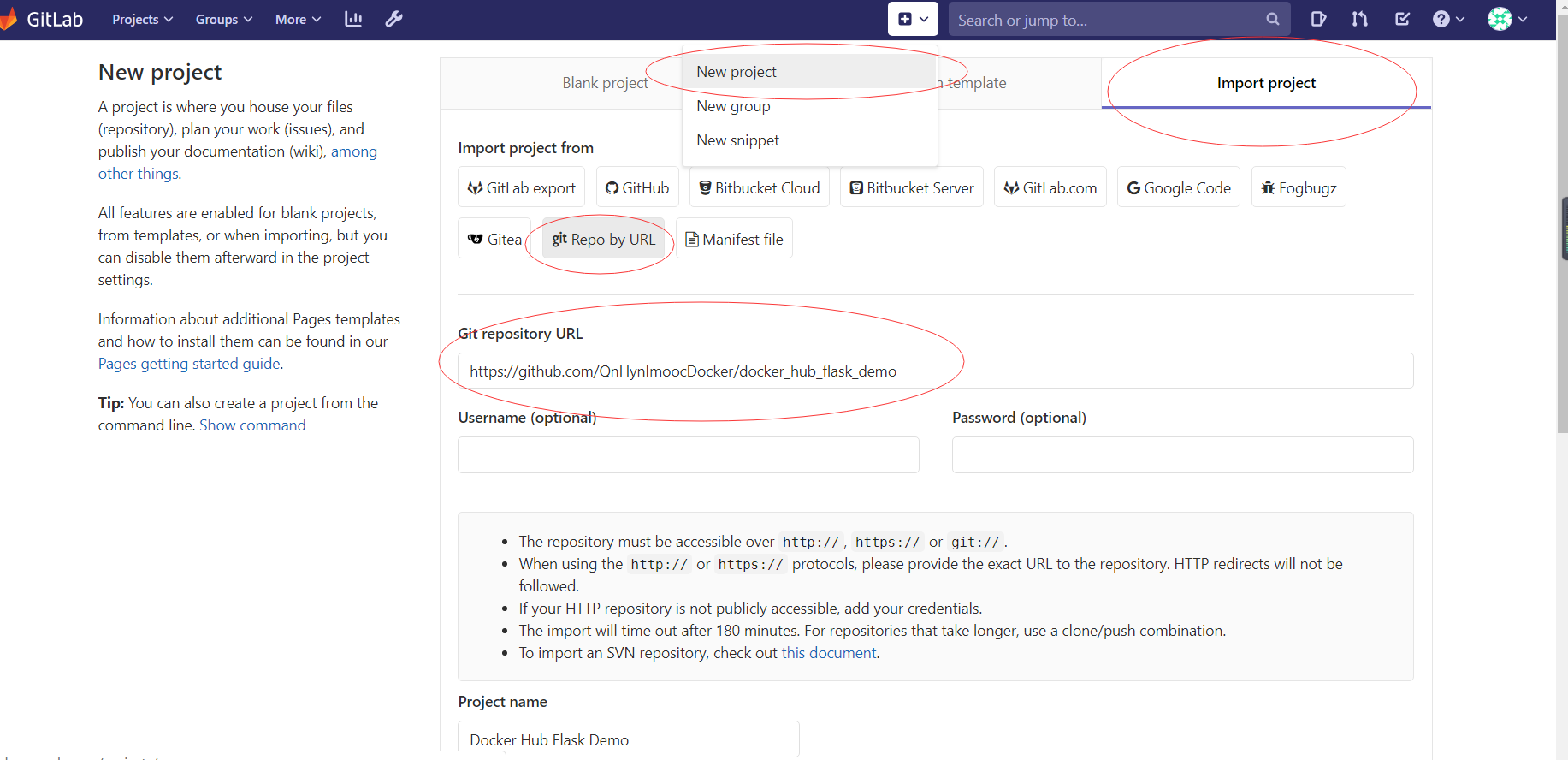The width and height of the screenshot is (1568, 760).
Task: Click the Username (optional) input field
Action: click(x=689, y=454)
